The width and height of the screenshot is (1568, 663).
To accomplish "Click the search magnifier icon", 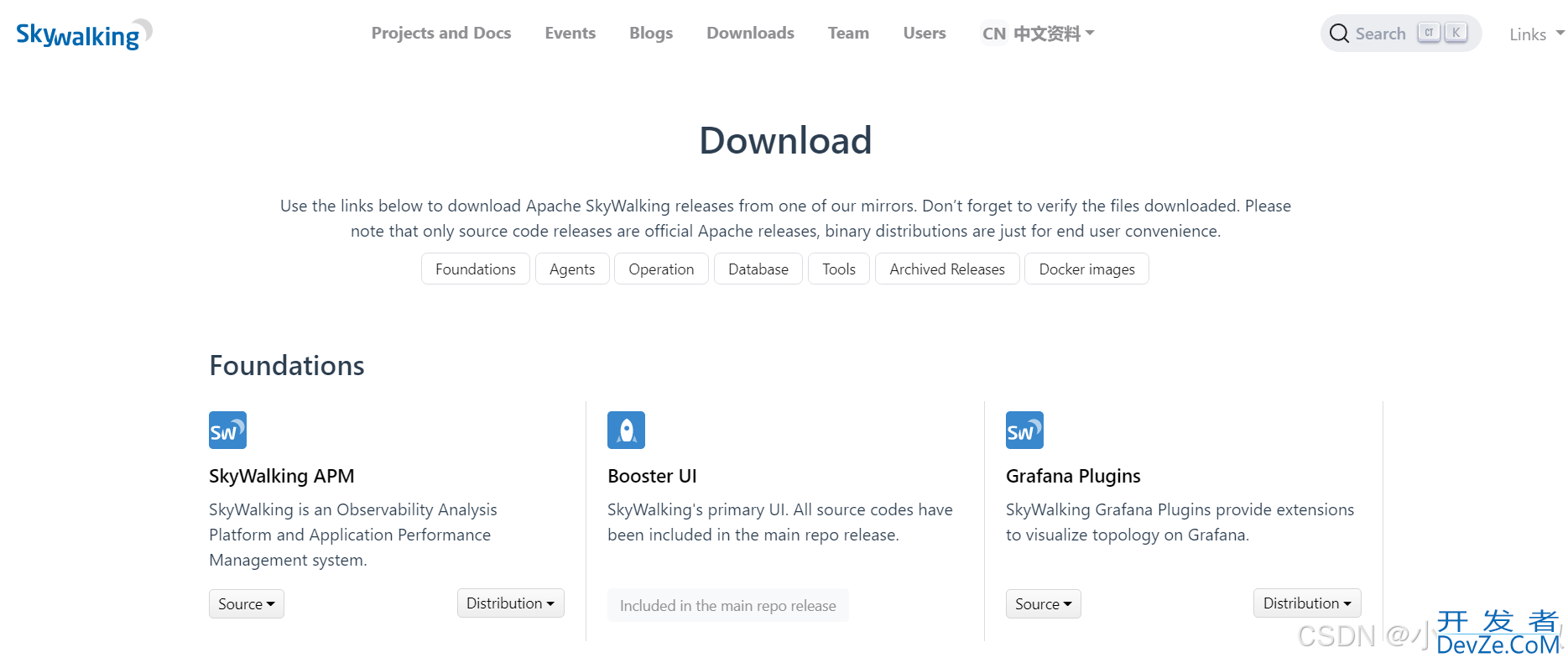I will coord(1340,34).
